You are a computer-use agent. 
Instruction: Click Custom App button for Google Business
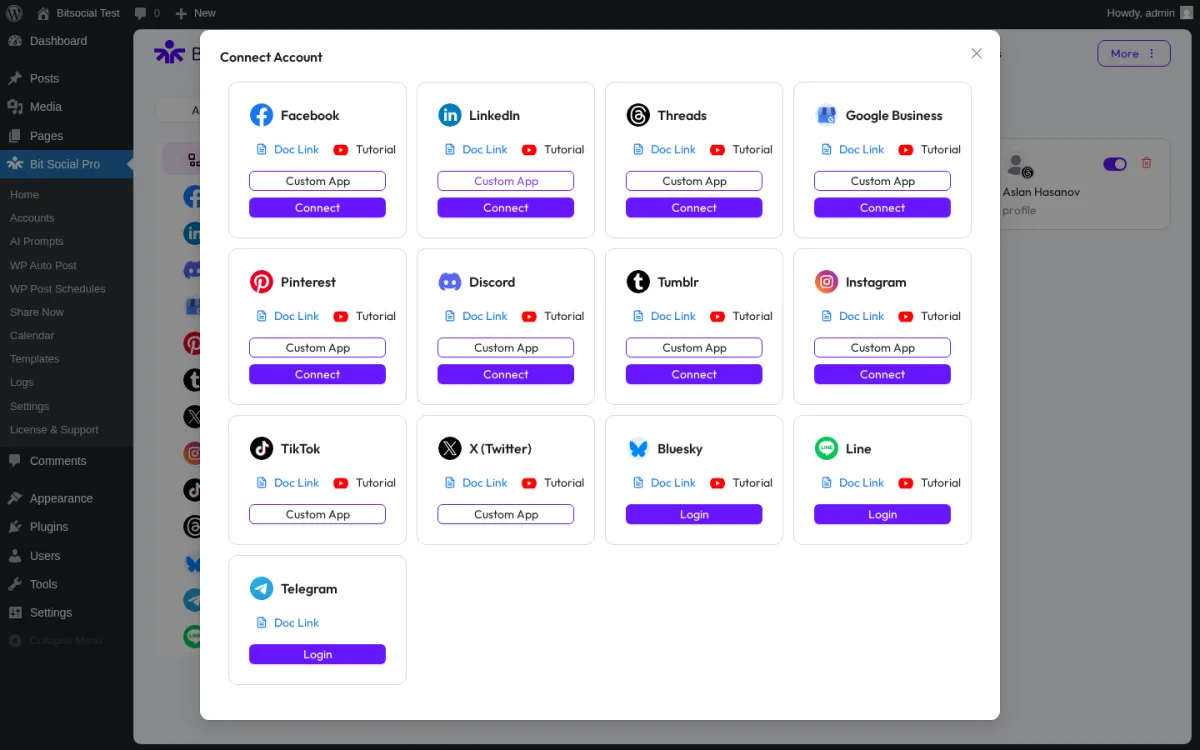pos(882,181)
